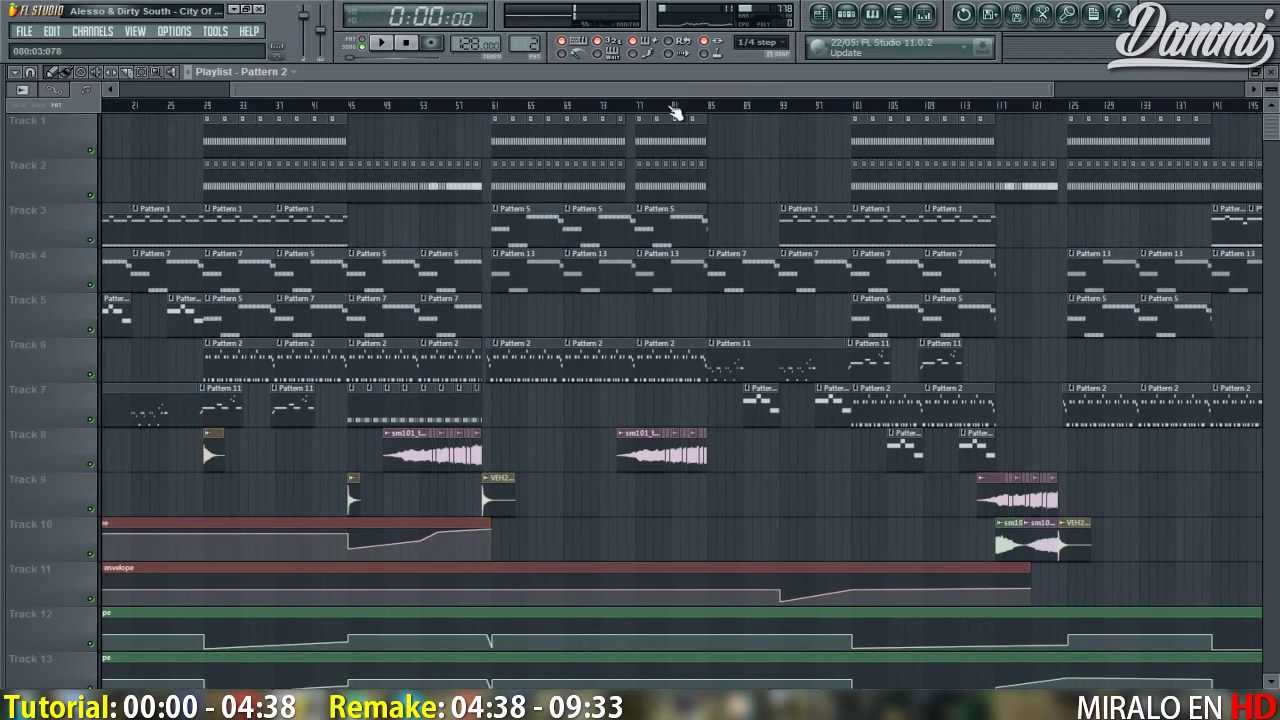Click the download icon in news panel

[983, 47]
